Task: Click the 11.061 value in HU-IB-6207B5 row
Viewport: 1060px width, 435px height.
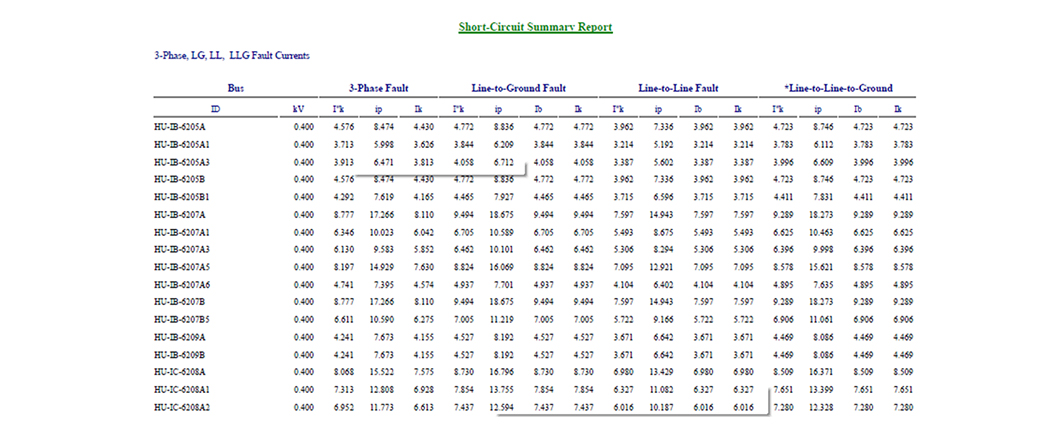Action: coord(821,319)
